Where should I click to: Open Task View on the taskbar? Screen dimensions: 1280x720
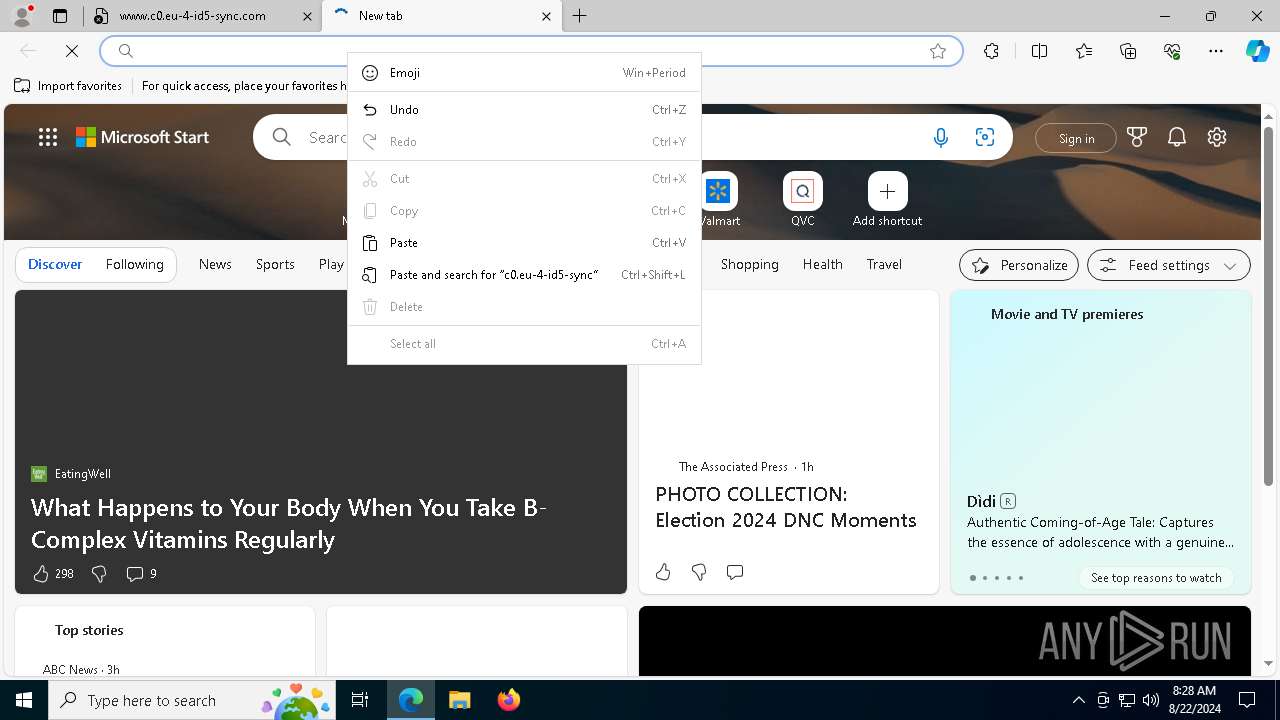[360, 700]
